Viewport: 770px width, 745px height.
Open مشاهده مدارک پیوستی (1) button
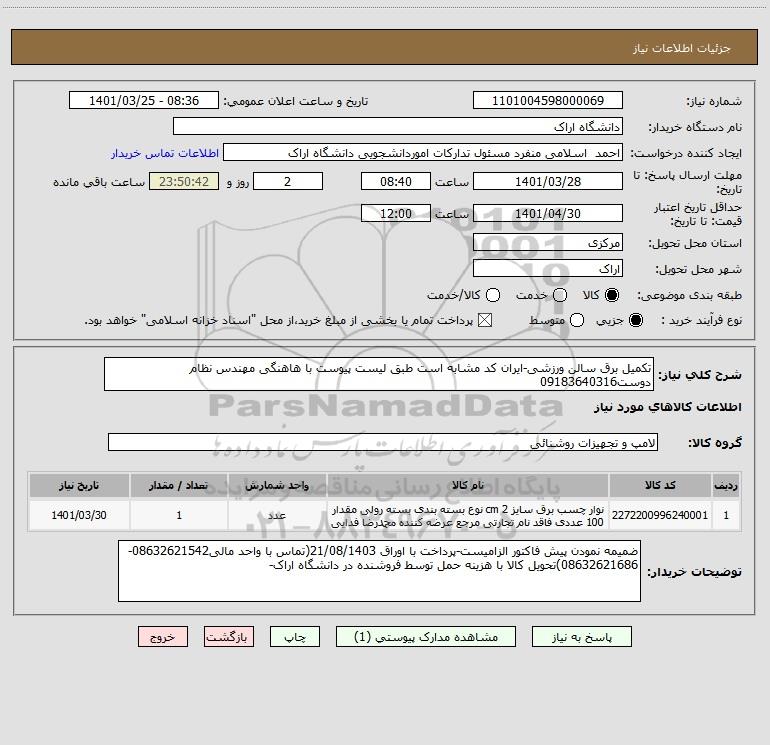[426, 637]
